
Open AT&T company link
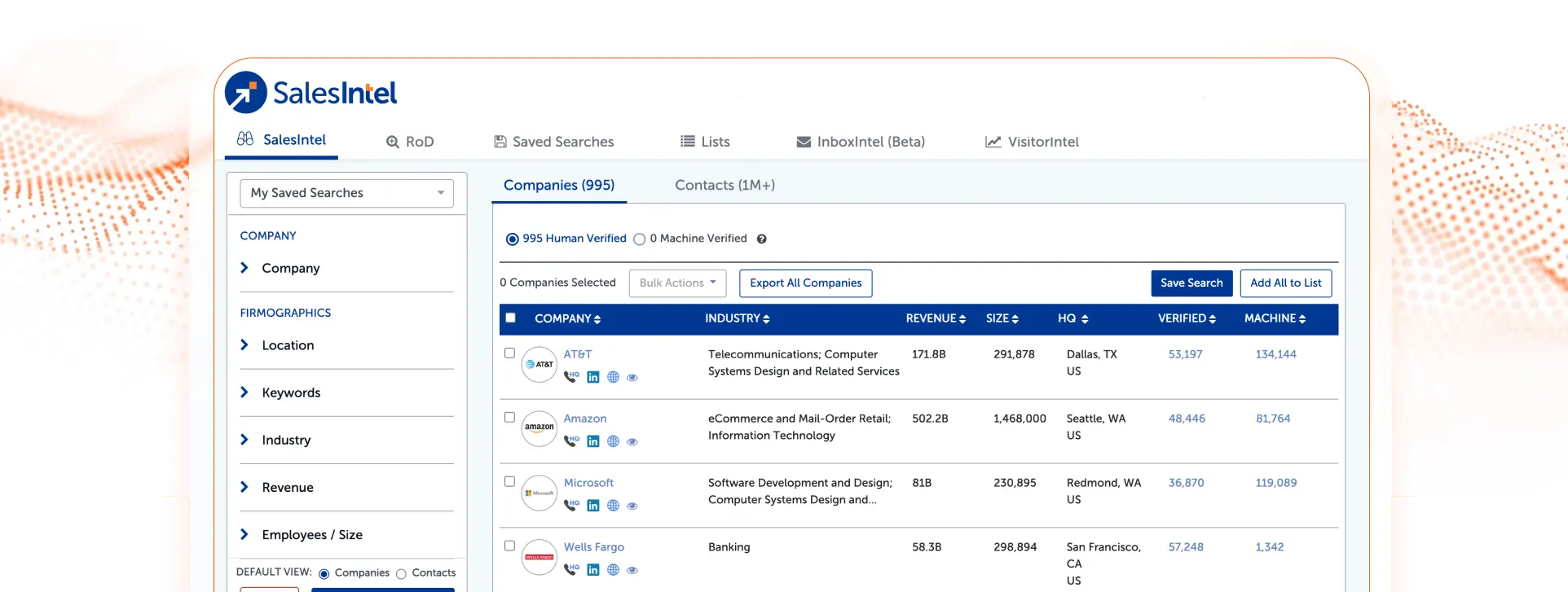(x=578, y=354)
